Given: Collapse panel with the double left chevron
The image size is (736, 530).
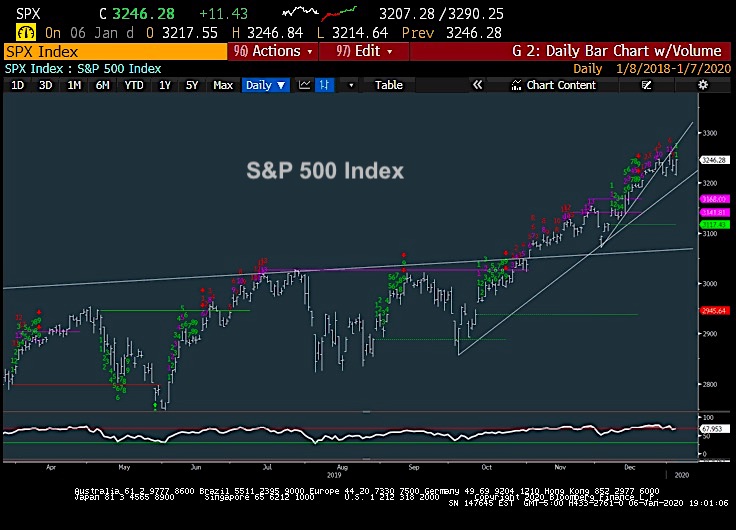Looking at the screenshot, I should pyautogui.click(x=477, y=85).
